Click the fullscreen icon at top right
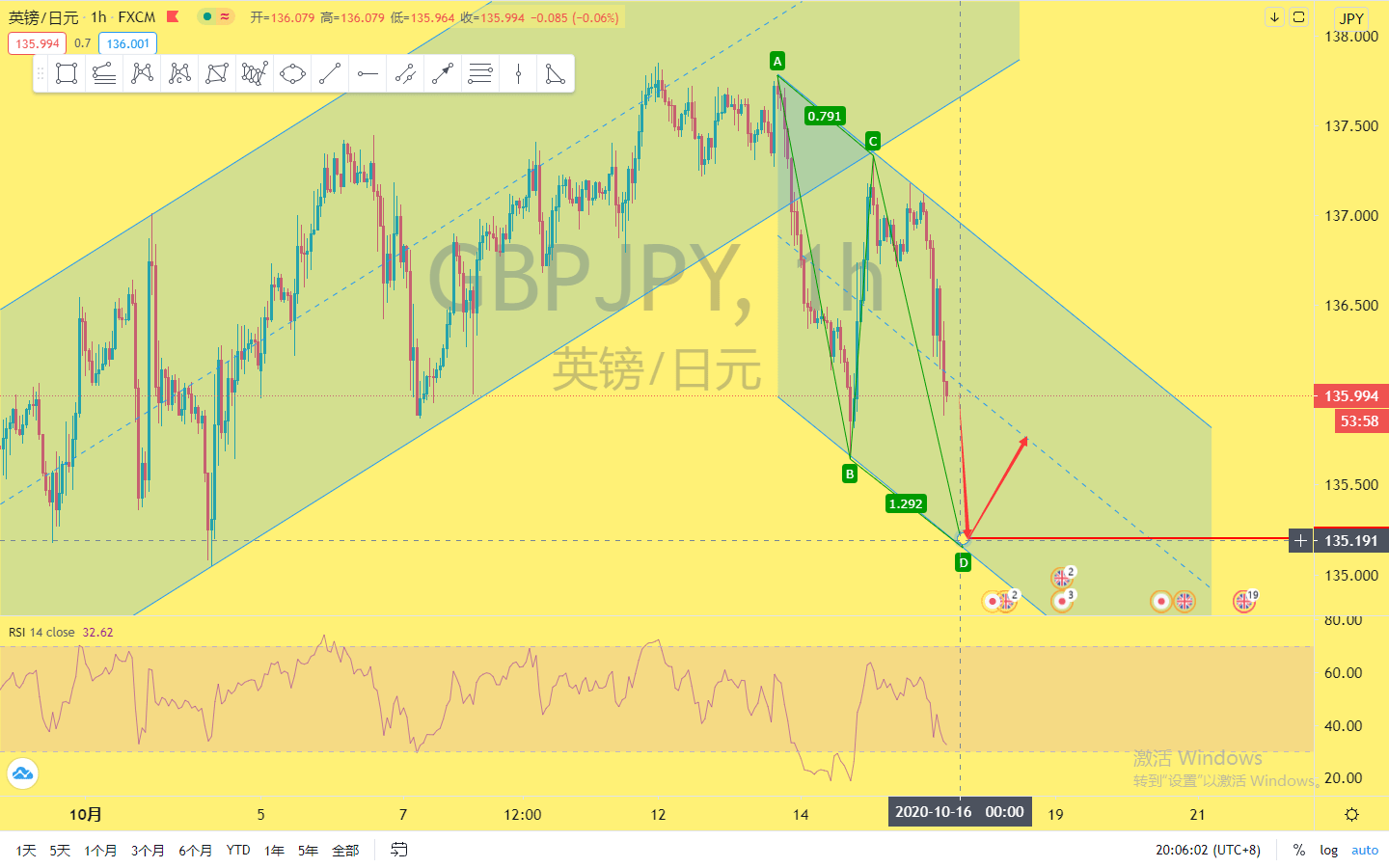The width and height of the screenshot is (1389, 868). point(1299,17)
